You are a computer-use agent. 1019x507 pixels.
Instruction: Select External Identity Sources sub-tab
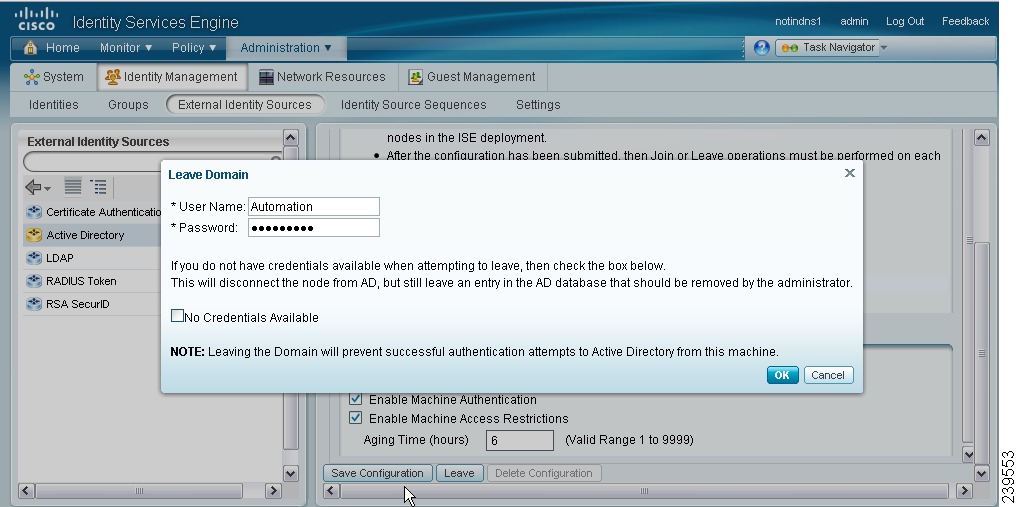pos(245,105)
